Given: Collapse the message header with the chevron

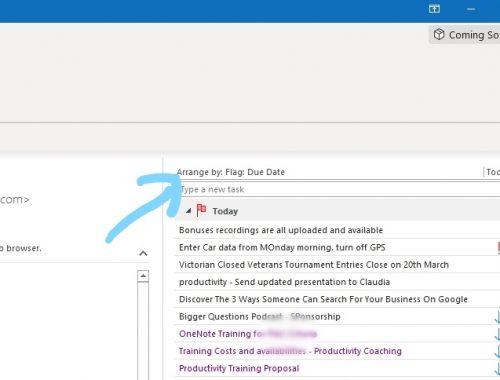Looking at the screenshot, I should [143, 253].
